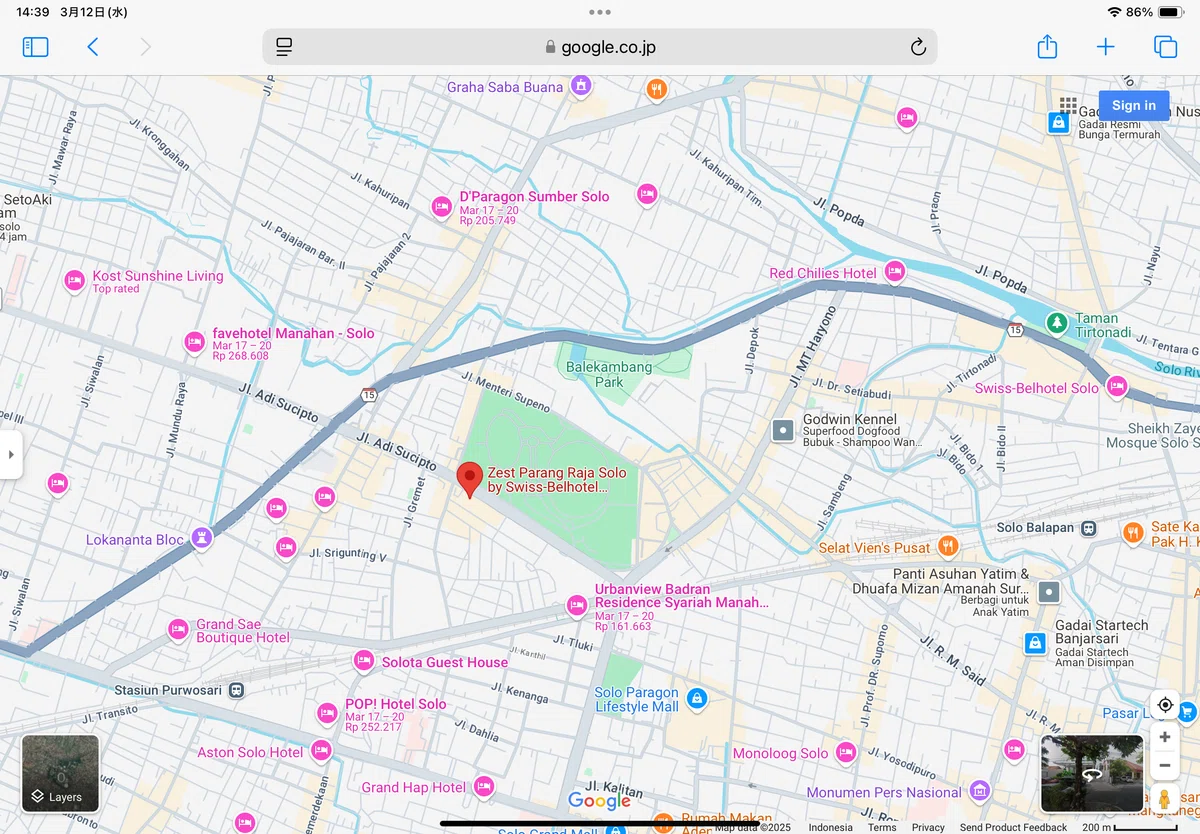This screenshot has height=834, width=1200.
Task: Select the Stasiun Purwosari train station icon
Action: coord(236,690)
